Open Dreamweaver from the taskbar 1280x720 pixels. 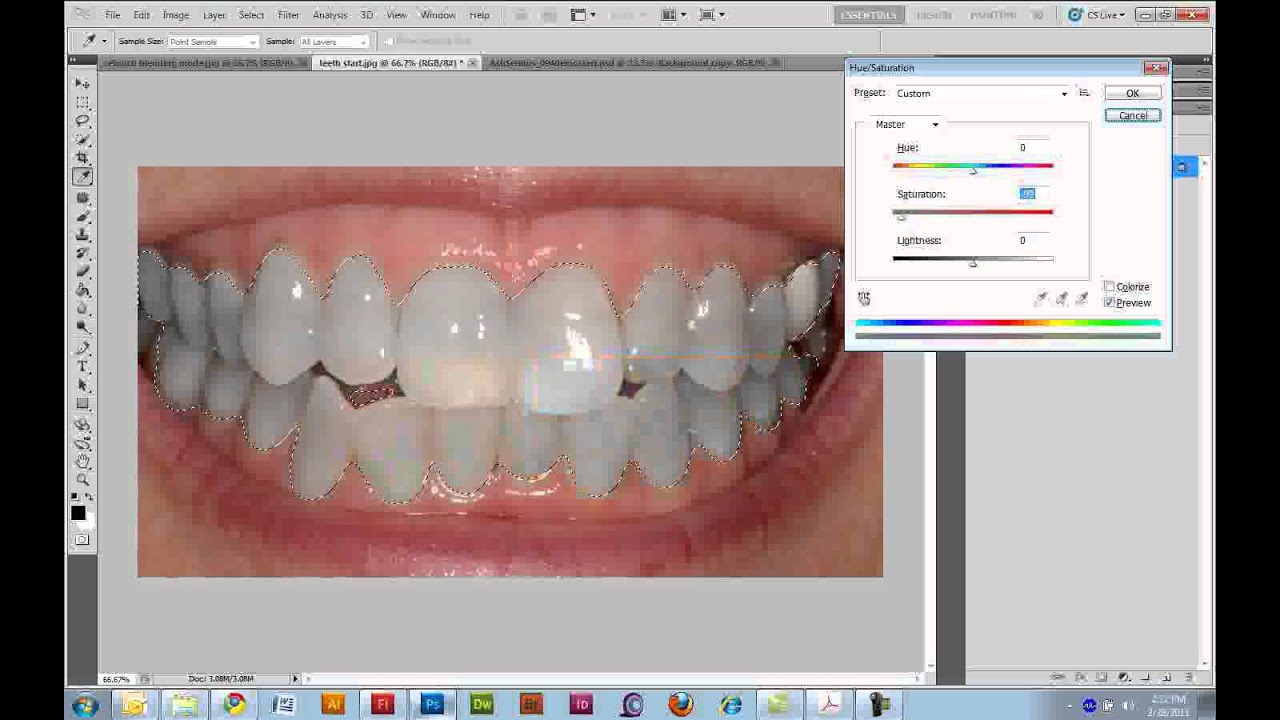482,705
